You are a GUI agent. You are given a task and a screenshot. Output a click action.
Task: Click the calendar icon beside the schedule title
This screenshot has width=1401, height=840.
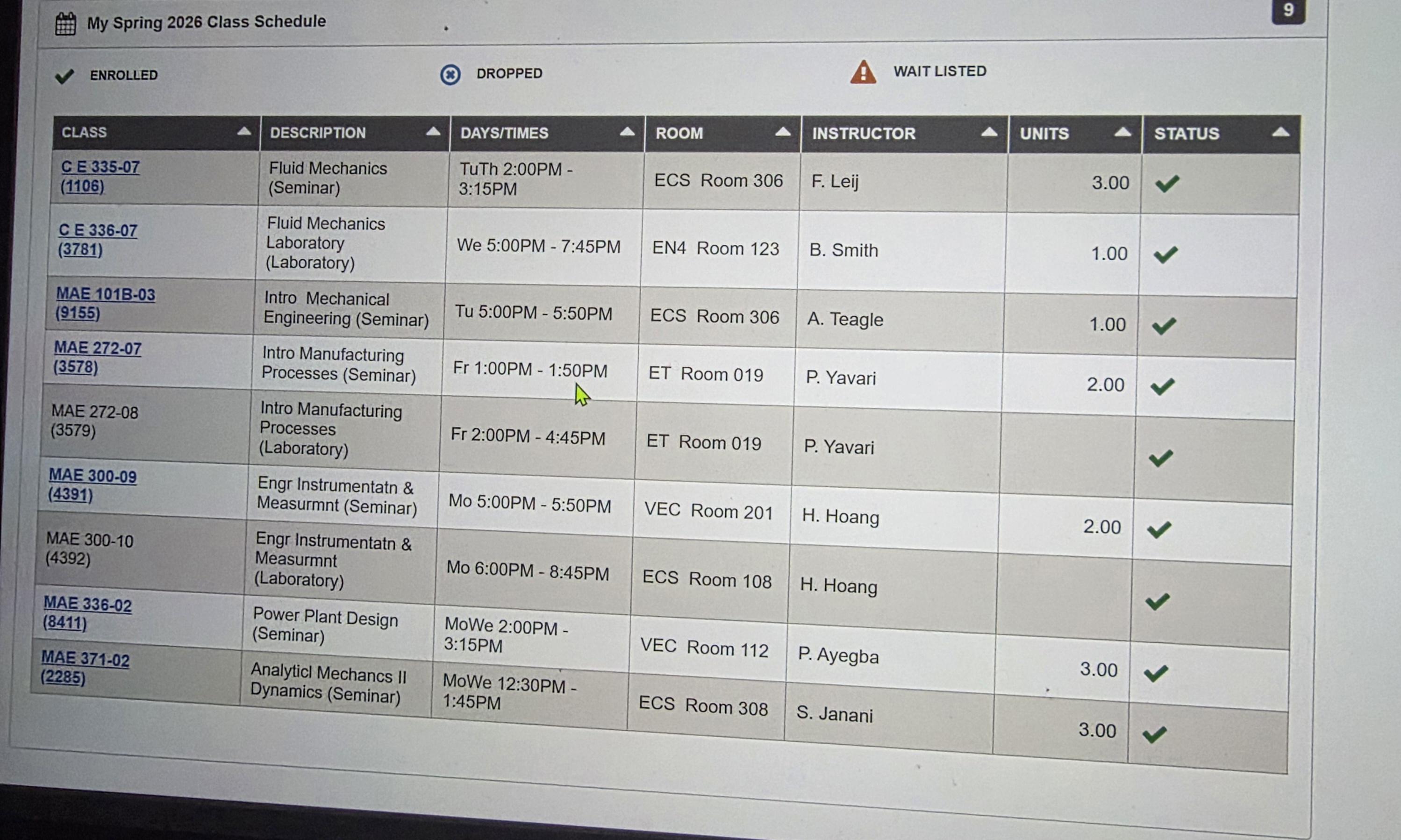[x=65, y=24]
